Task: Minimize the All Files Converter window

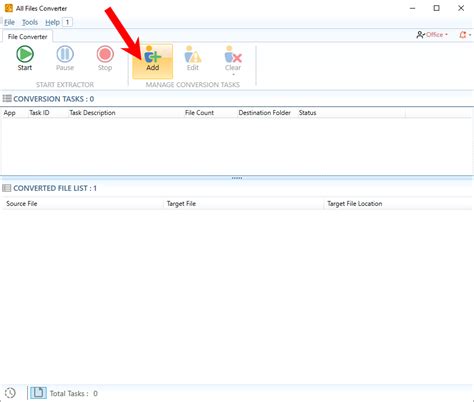Action: [x=413, y=8]
